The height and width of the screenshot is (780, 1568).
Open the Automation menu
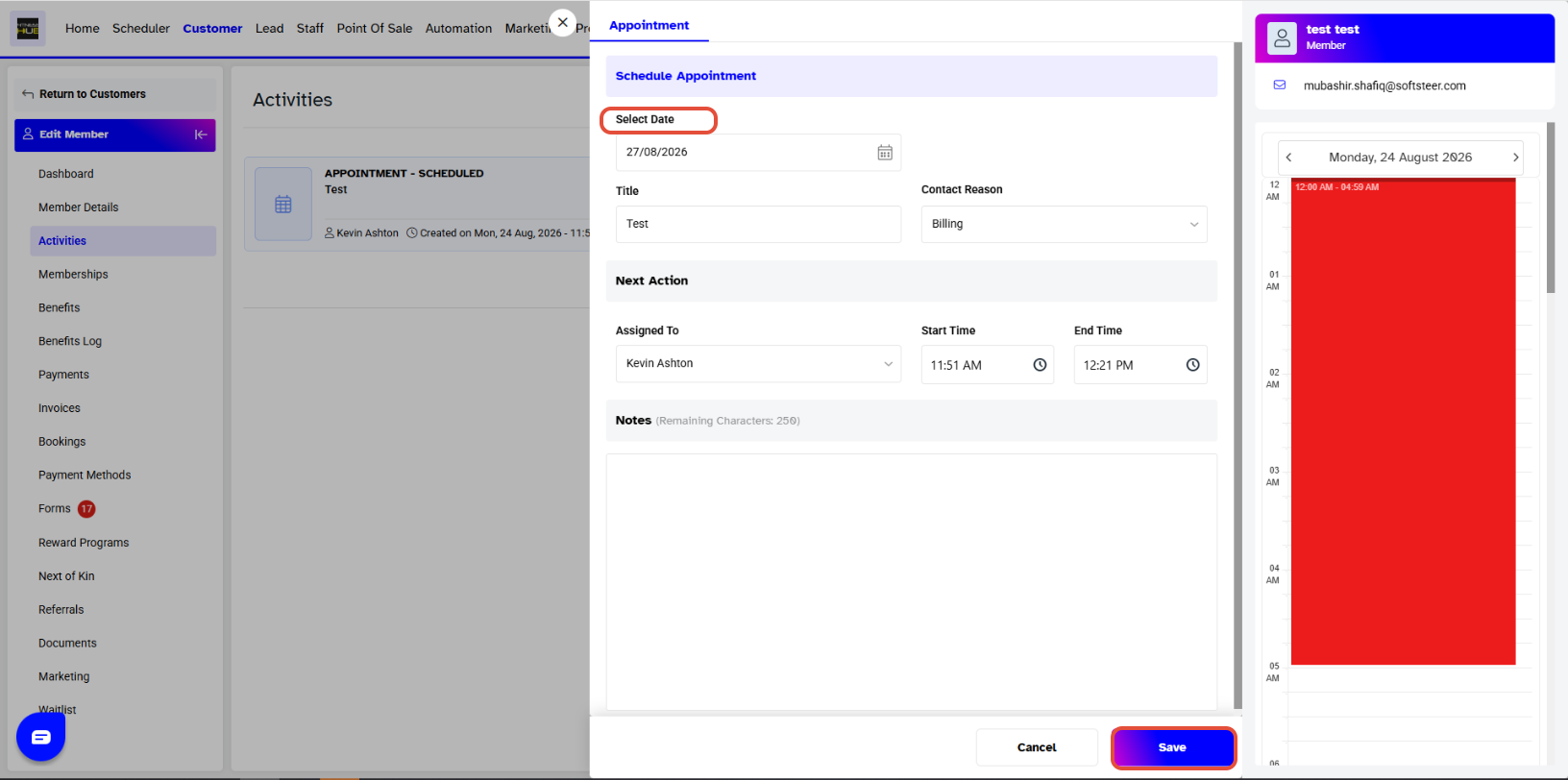pyautogui.click(x=458, y=29)
